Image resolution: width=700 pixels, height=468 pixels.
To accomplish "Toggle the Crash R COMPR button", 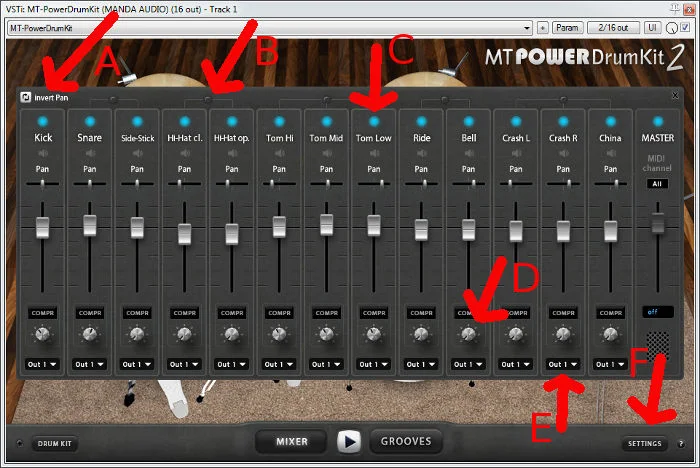I will coord(563,313).
